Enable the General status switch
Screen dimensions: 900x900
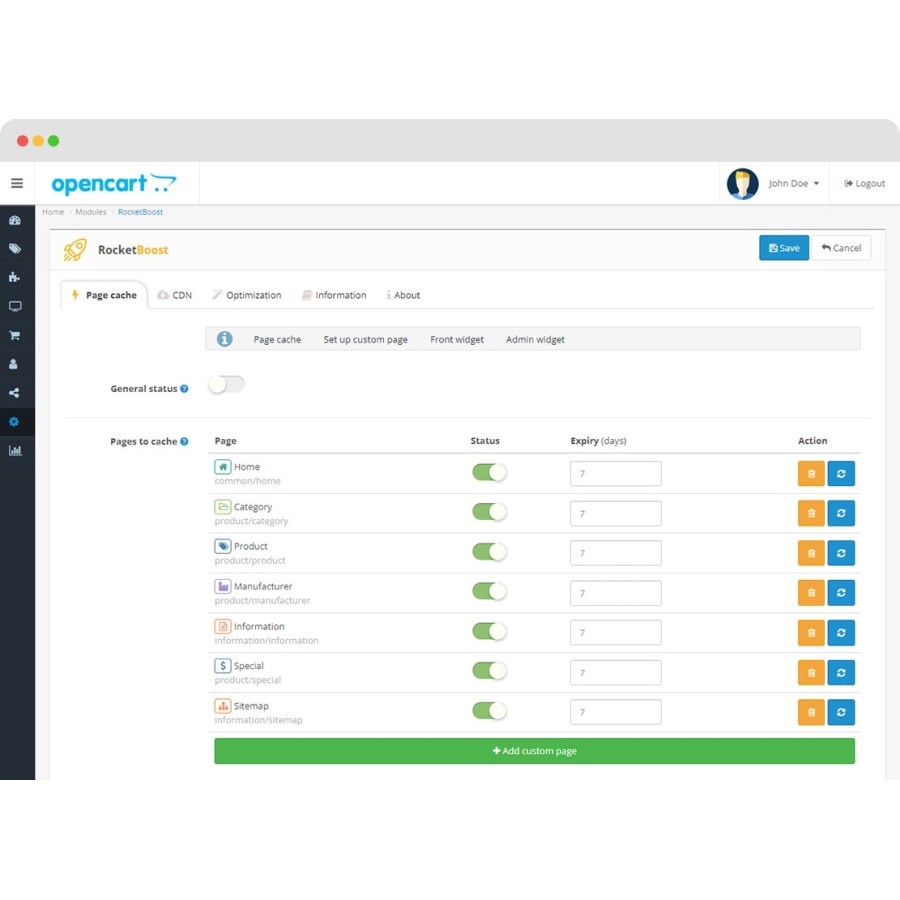(226, 384)
